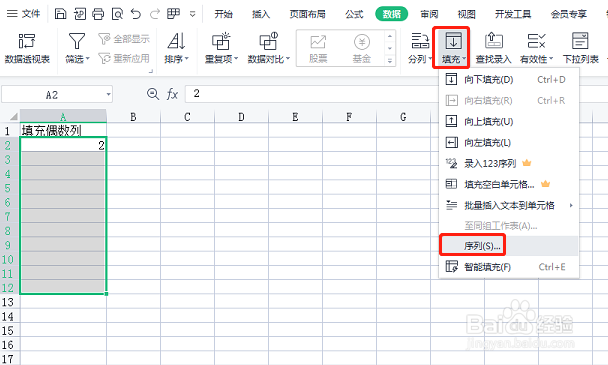Screen dimensions: 608x365
Task: Click the zoom magnifier icon by formula bar
Action: pyautogui.click(x=153, y=94)
